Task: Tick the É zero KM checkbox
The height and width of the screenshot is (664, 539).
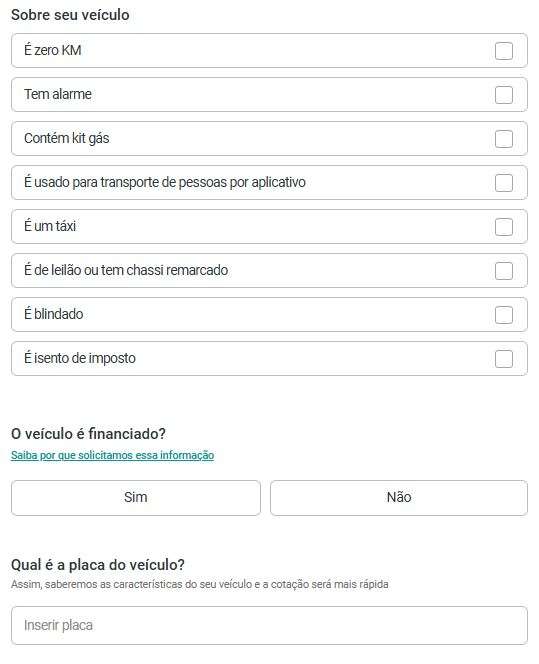Action: (x=503, y=51)
